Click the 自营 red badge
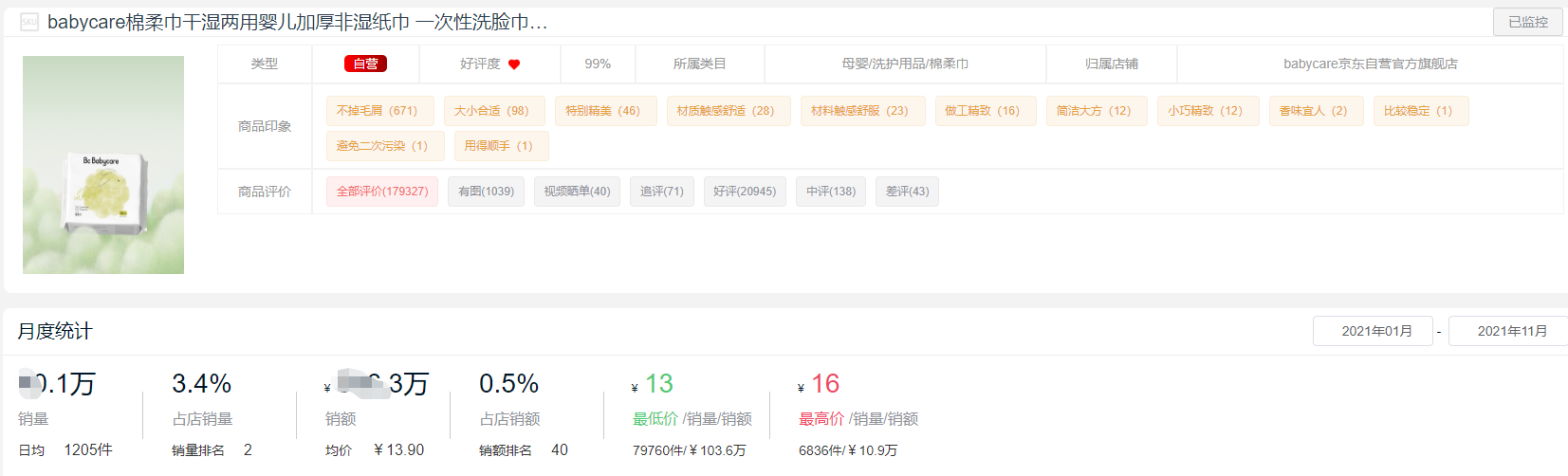The image size is (1568, 476). point(365,64)
